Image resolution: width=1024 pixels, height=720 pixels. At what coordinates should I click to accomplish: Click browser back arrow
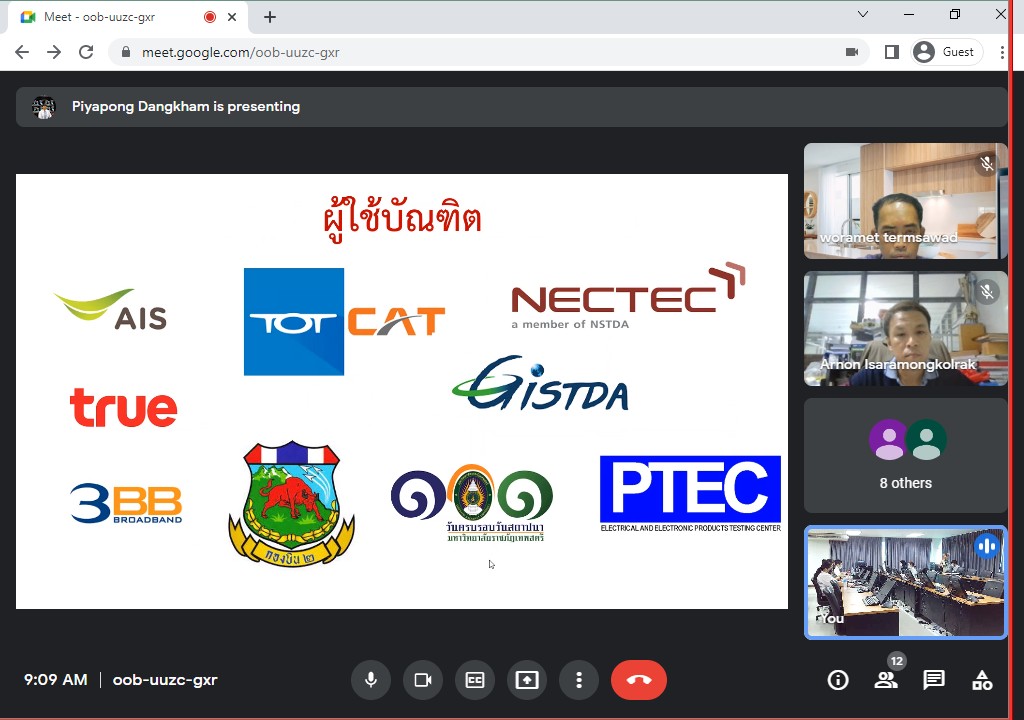(22, 52)
